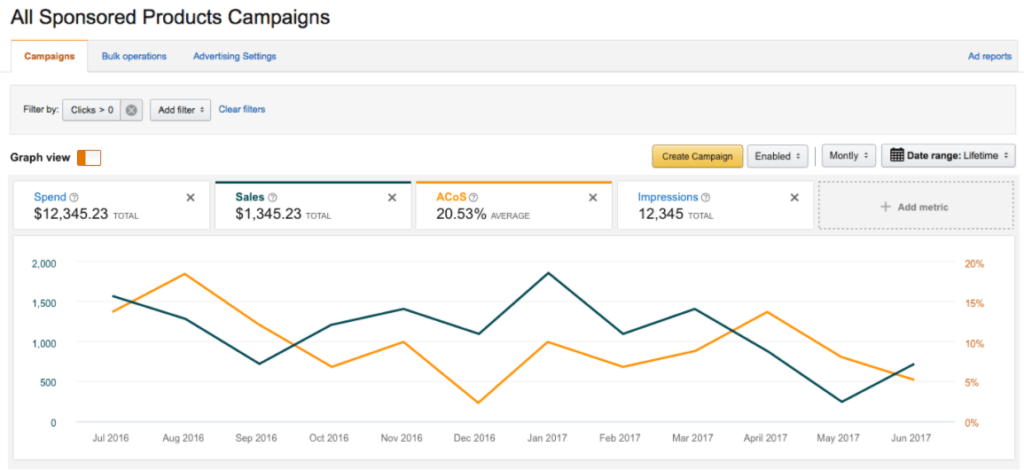Close the Sales metric card

pos(393,198)
